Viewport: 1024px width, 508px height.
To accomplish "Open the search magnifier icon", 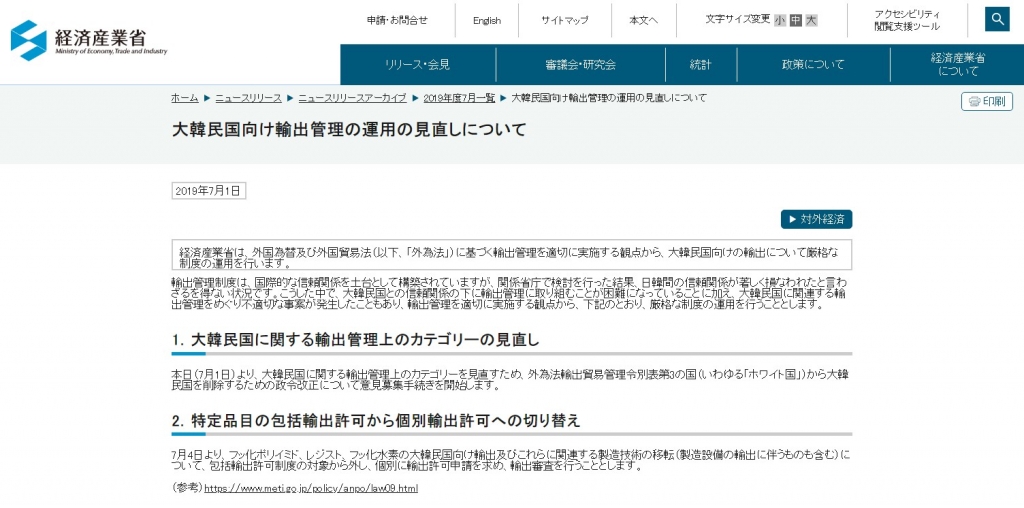I will tap(997, 20).
